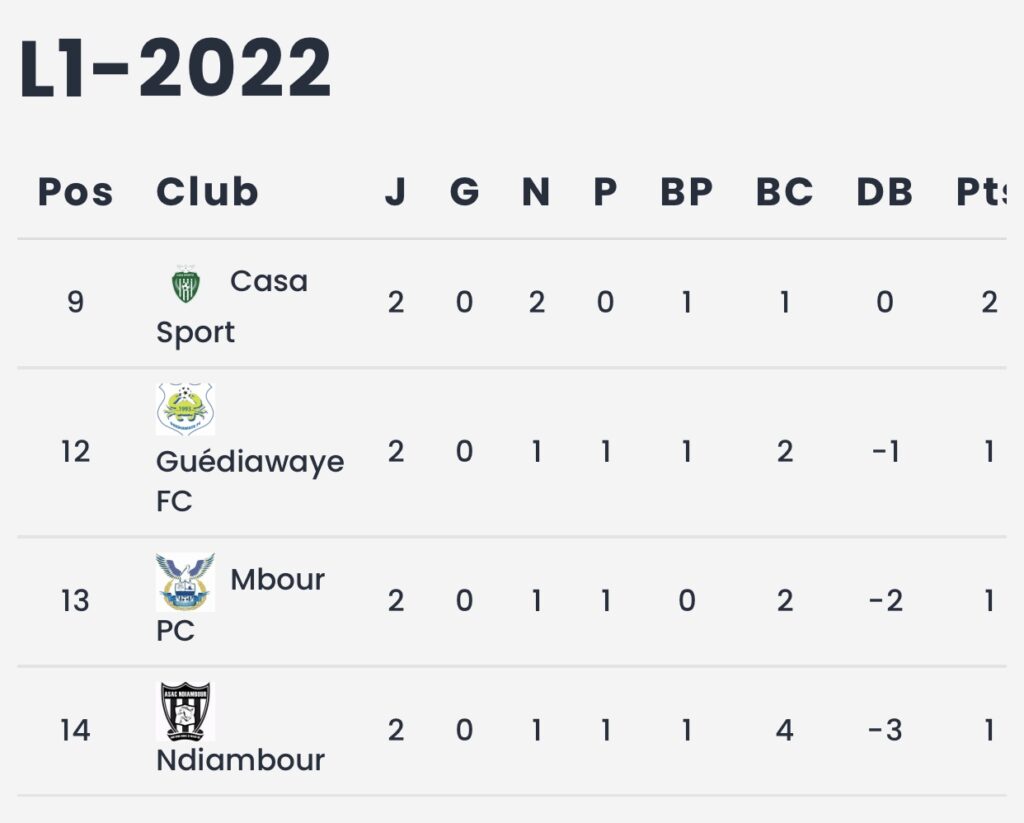Click the L1-2022 table title
Viewport: 1024px width, 823px height.
point(175,68)
